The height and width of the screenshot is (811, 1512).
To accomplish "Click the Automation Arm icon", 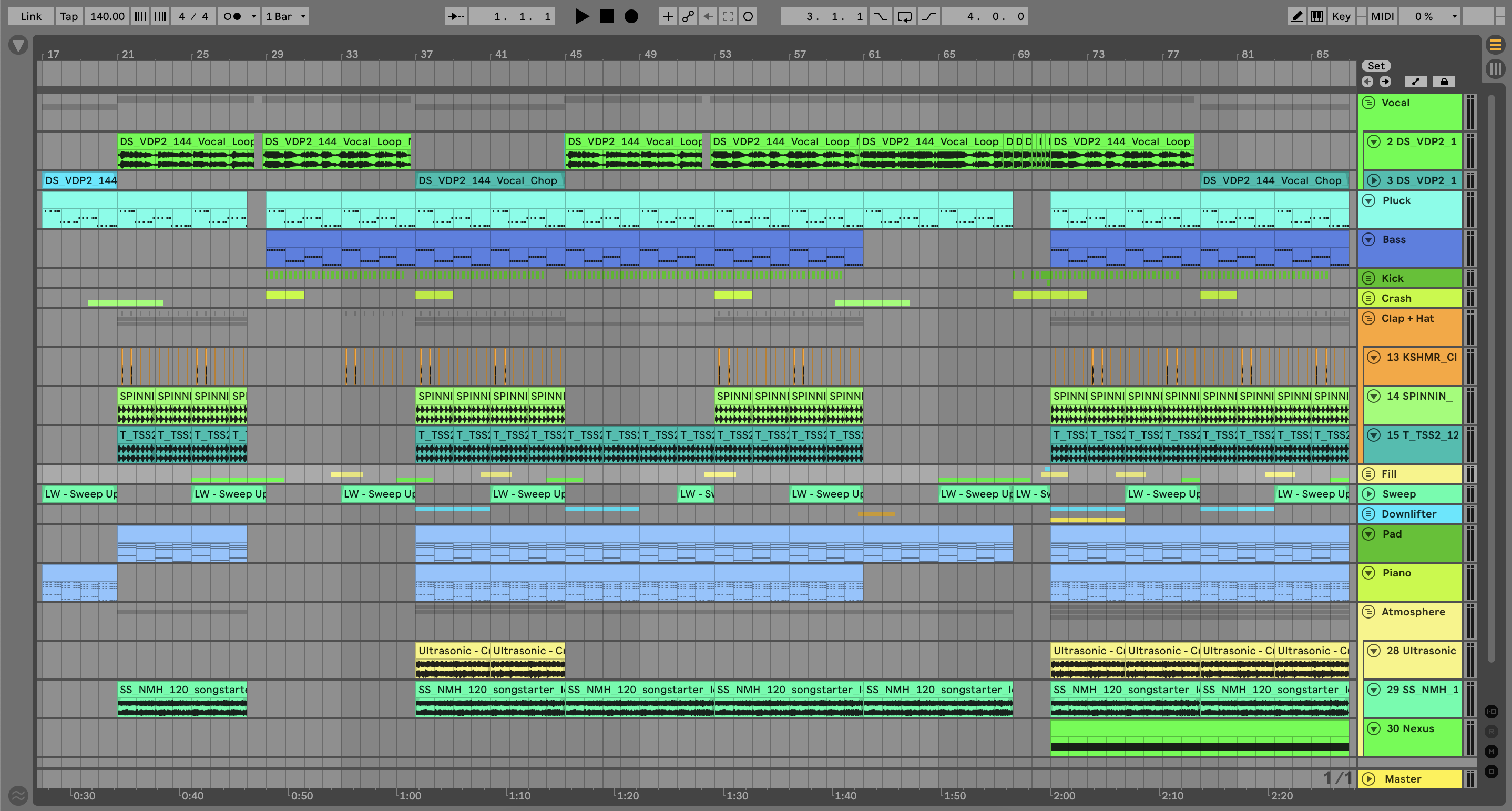I will 688,16.
